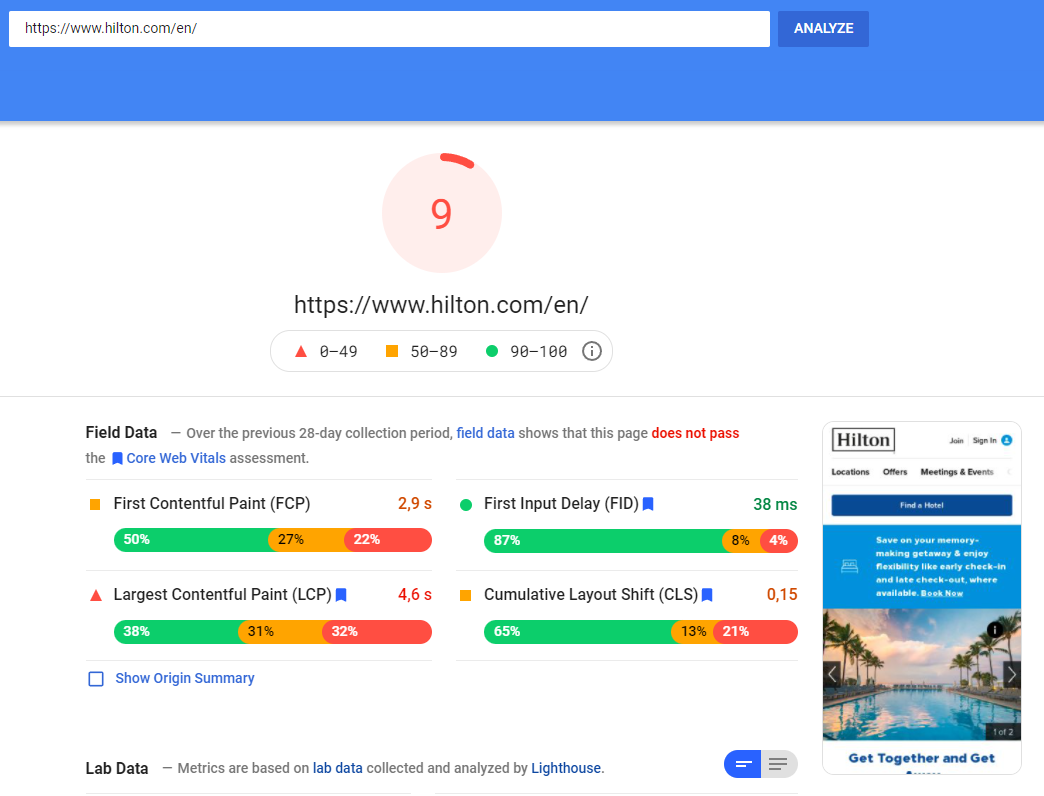The height and width of the screenshot is (796, 1044).
Task: Open the 'lab data' link
Action: coord(338,768)
